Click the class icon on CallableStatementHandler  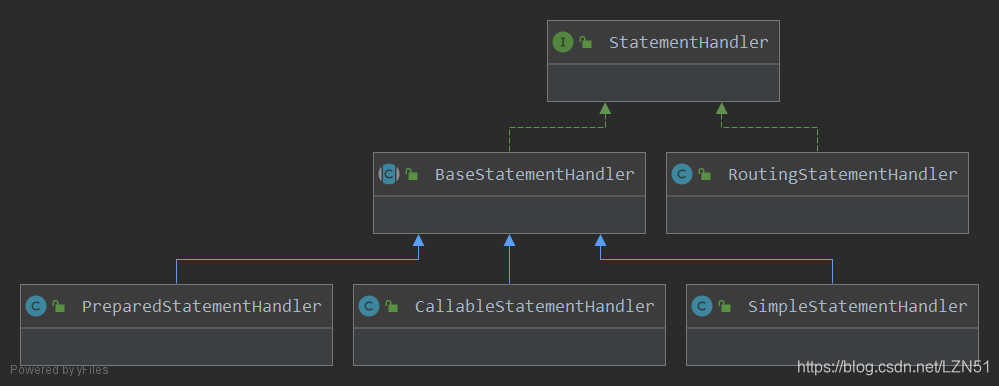(x=369, y=306)
